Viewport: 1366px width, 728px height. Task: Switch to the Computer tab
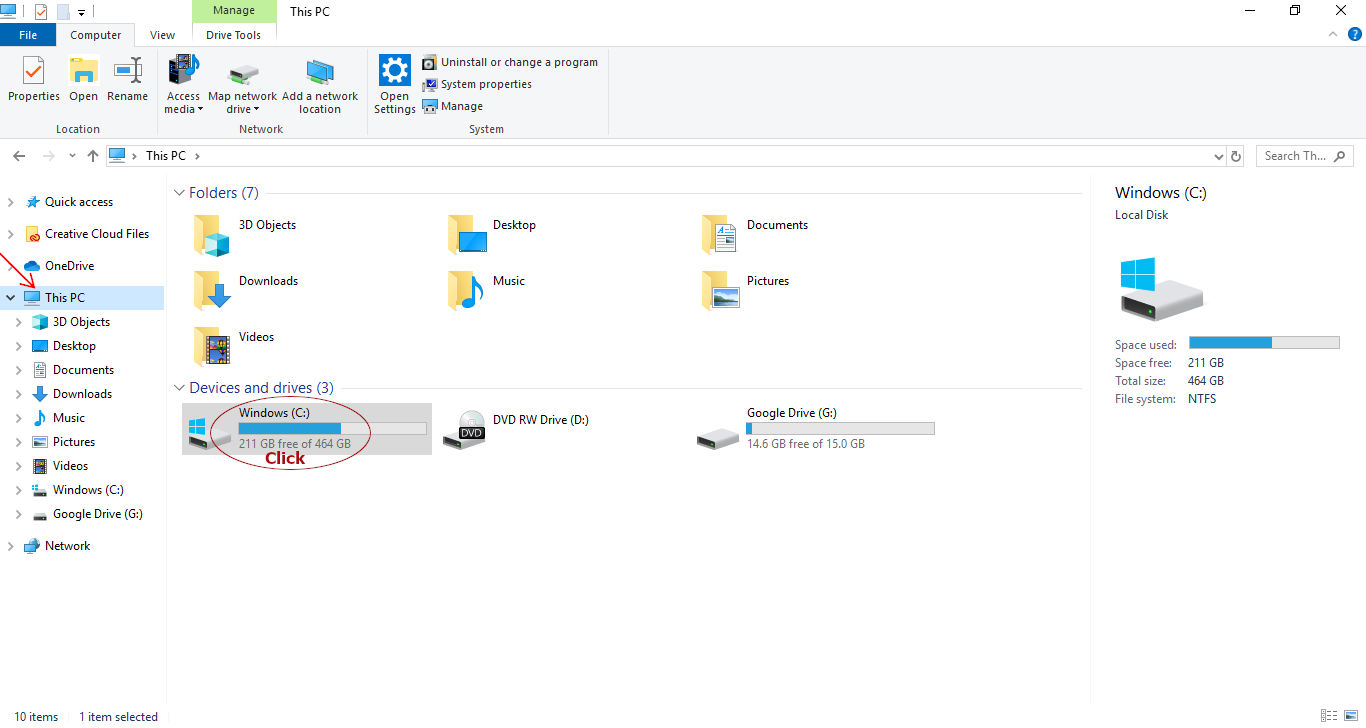pyautogui.click(x=96, y=35)
